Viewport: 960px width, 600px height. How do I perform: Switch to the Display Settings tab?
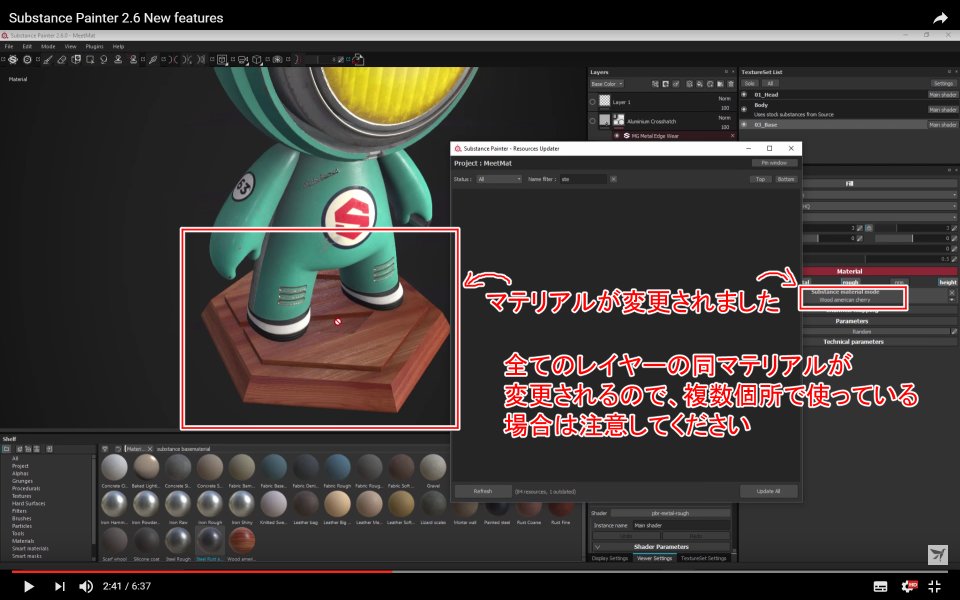(610, 558)
